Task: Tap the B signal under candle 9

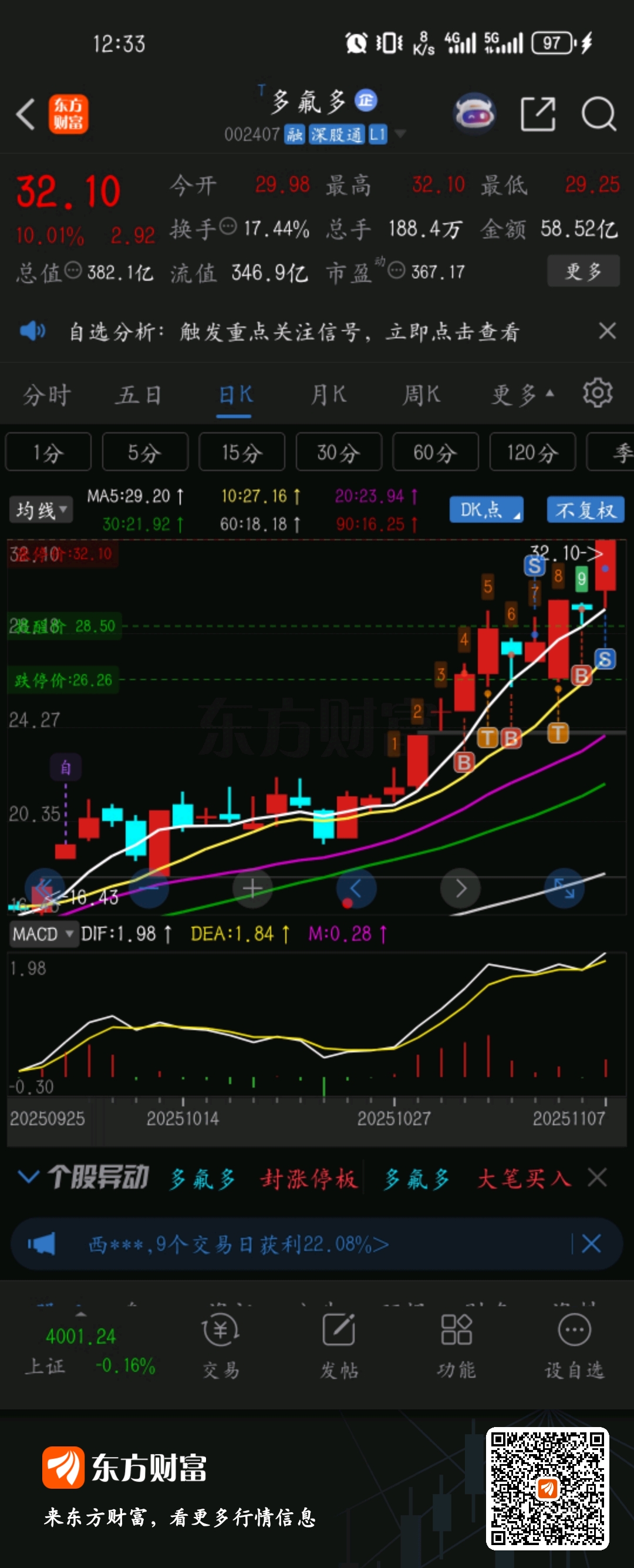Action: coord(581,675)
